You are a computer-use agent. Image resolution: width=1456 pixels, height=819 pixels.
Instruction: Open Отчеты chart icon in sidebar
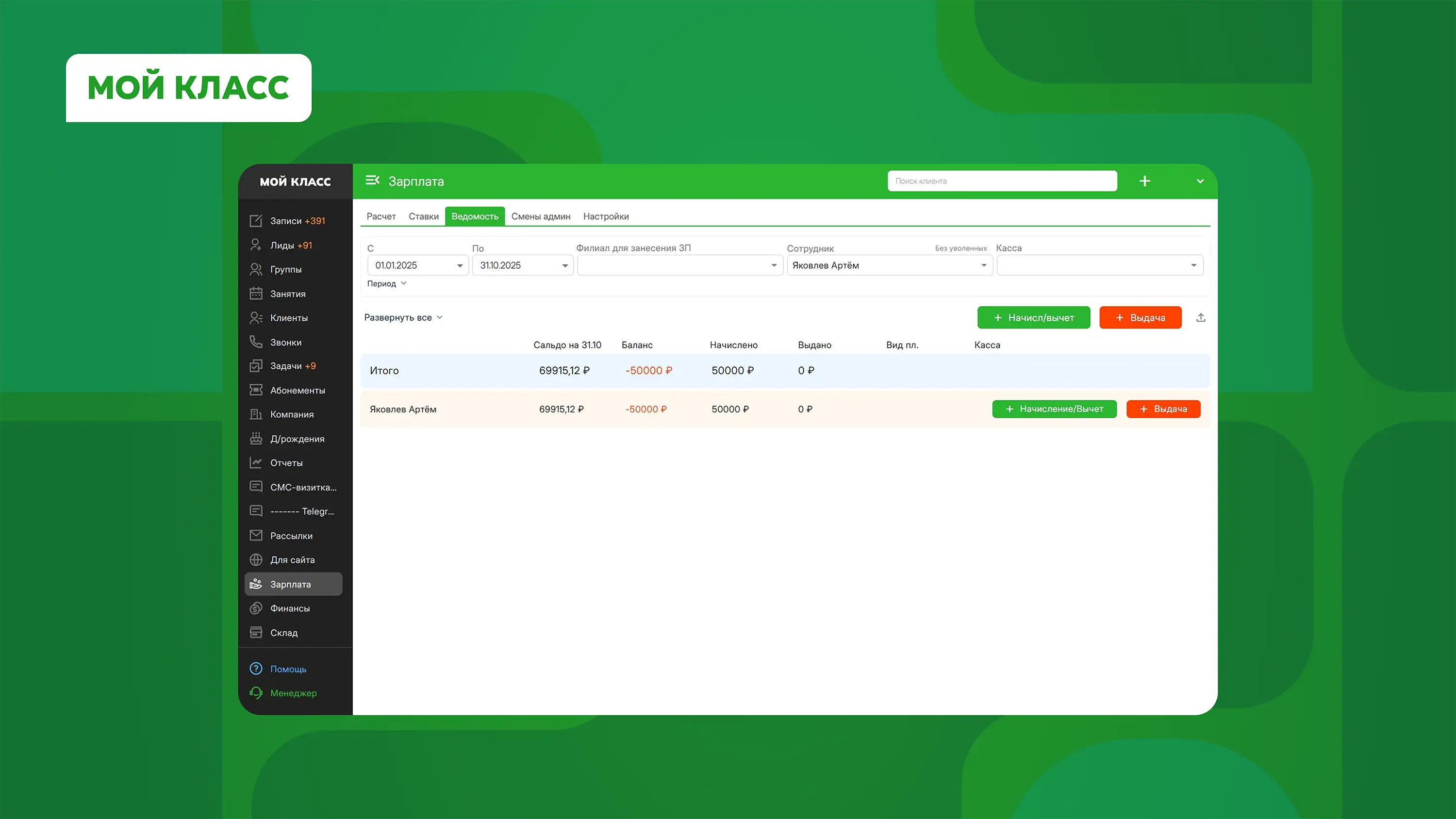[256, 463]
